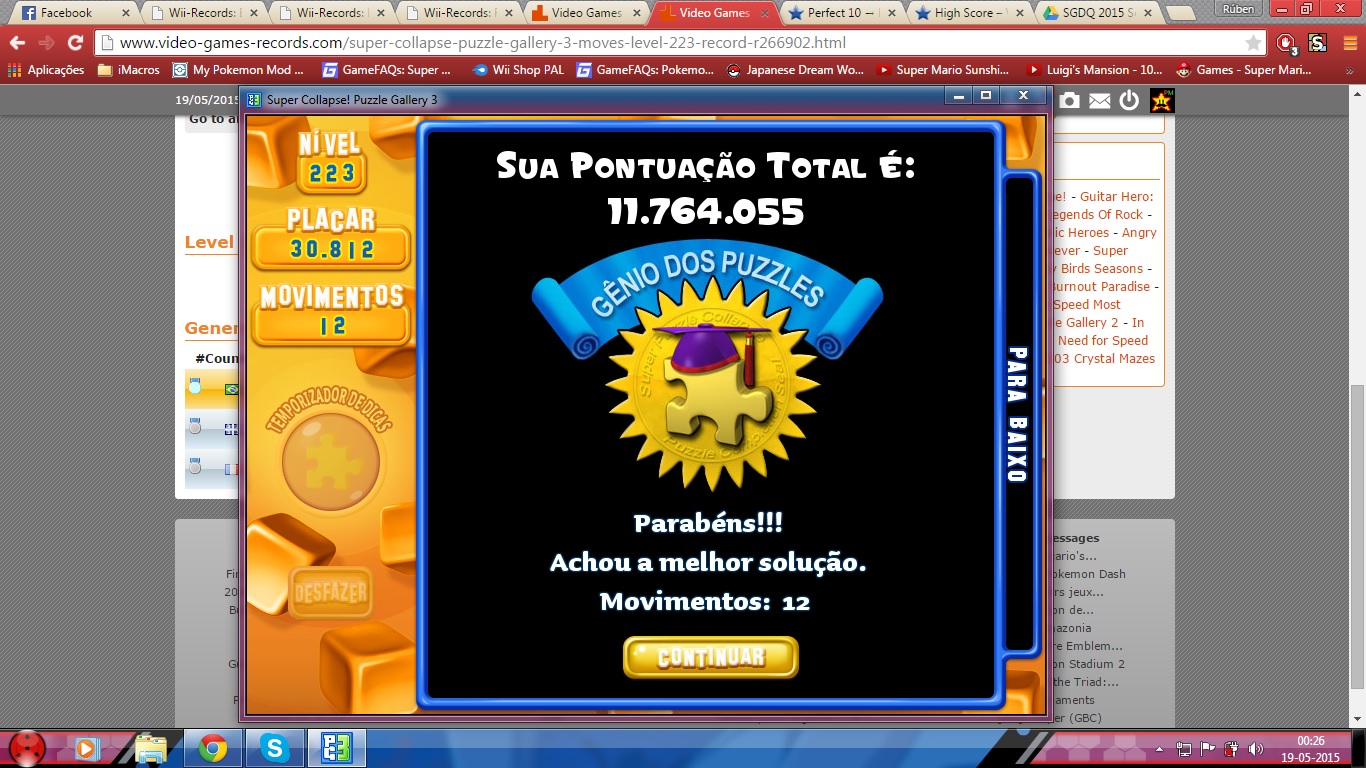
Task: Open the iMacros bookmarks folder
Action: tap(128, 70)
